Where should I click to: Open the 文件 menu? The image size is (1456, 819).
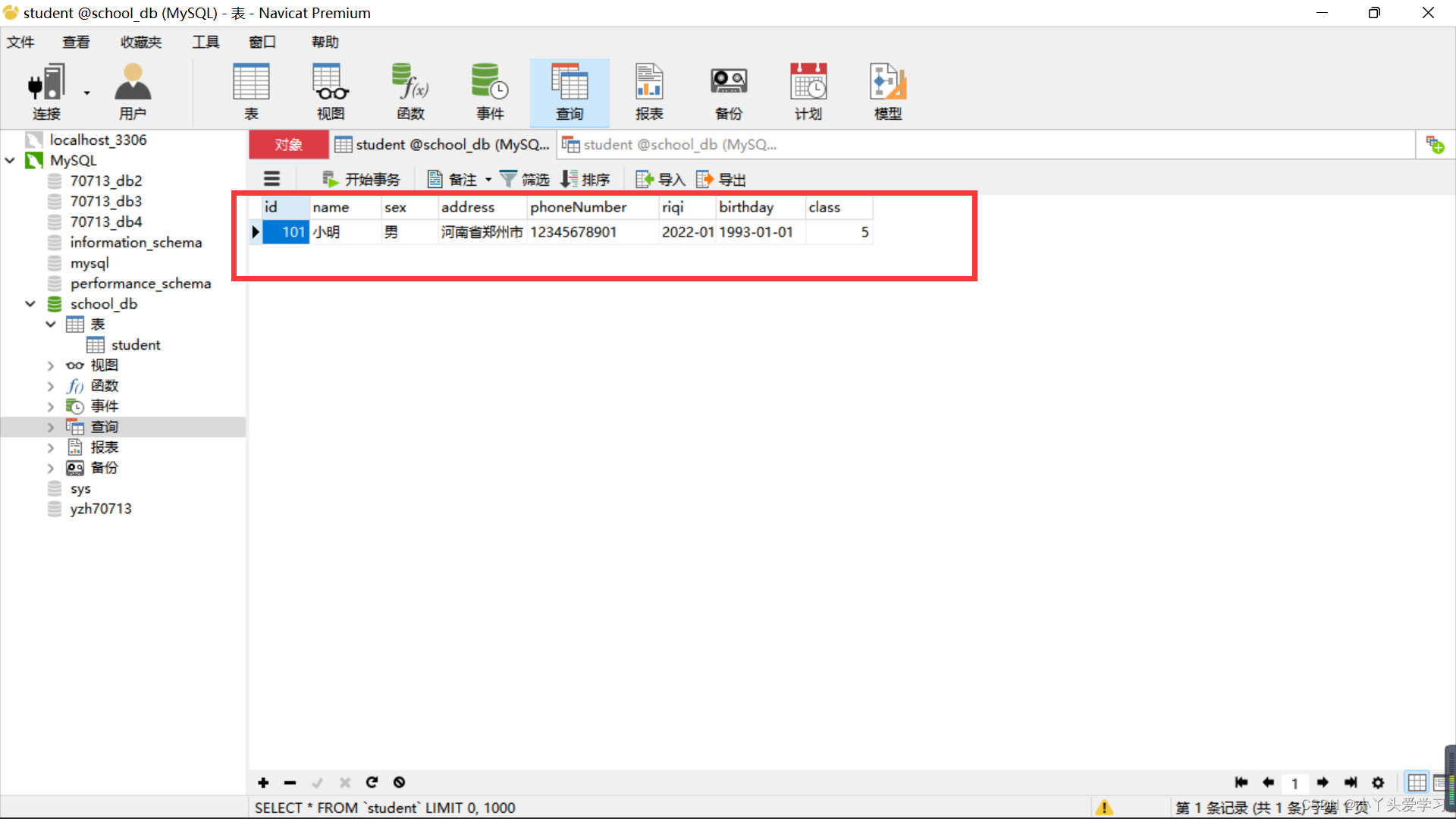coord(20,42)
